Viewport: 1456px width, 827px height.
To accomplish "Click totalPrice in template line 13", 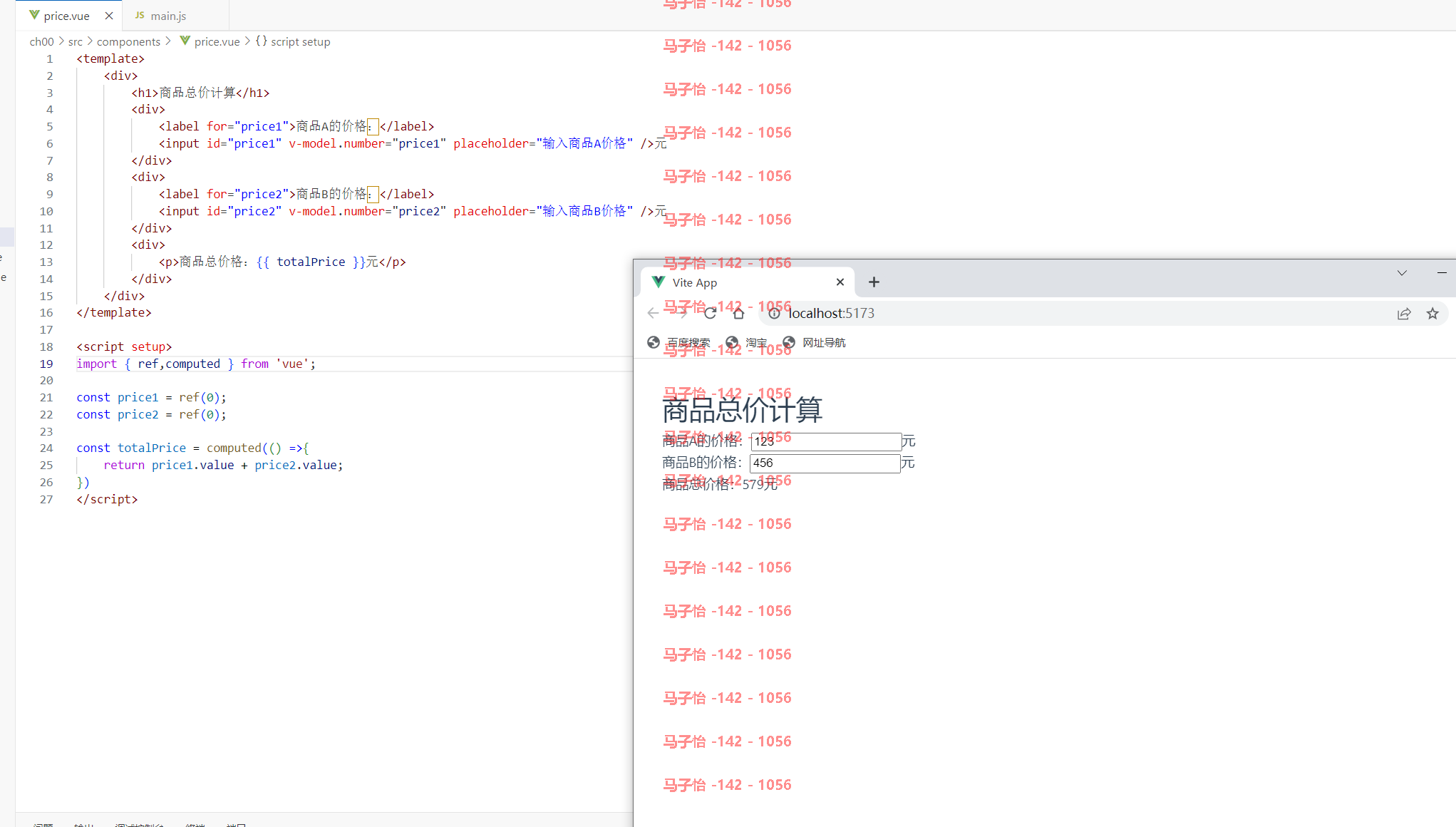I will point(311,262).
